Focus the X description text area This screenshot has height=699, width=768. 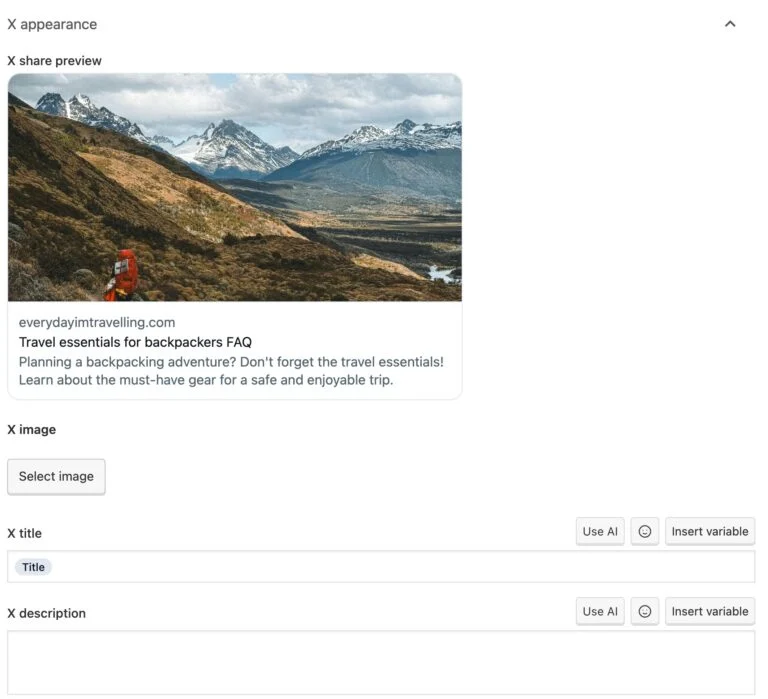click(381, 662)
